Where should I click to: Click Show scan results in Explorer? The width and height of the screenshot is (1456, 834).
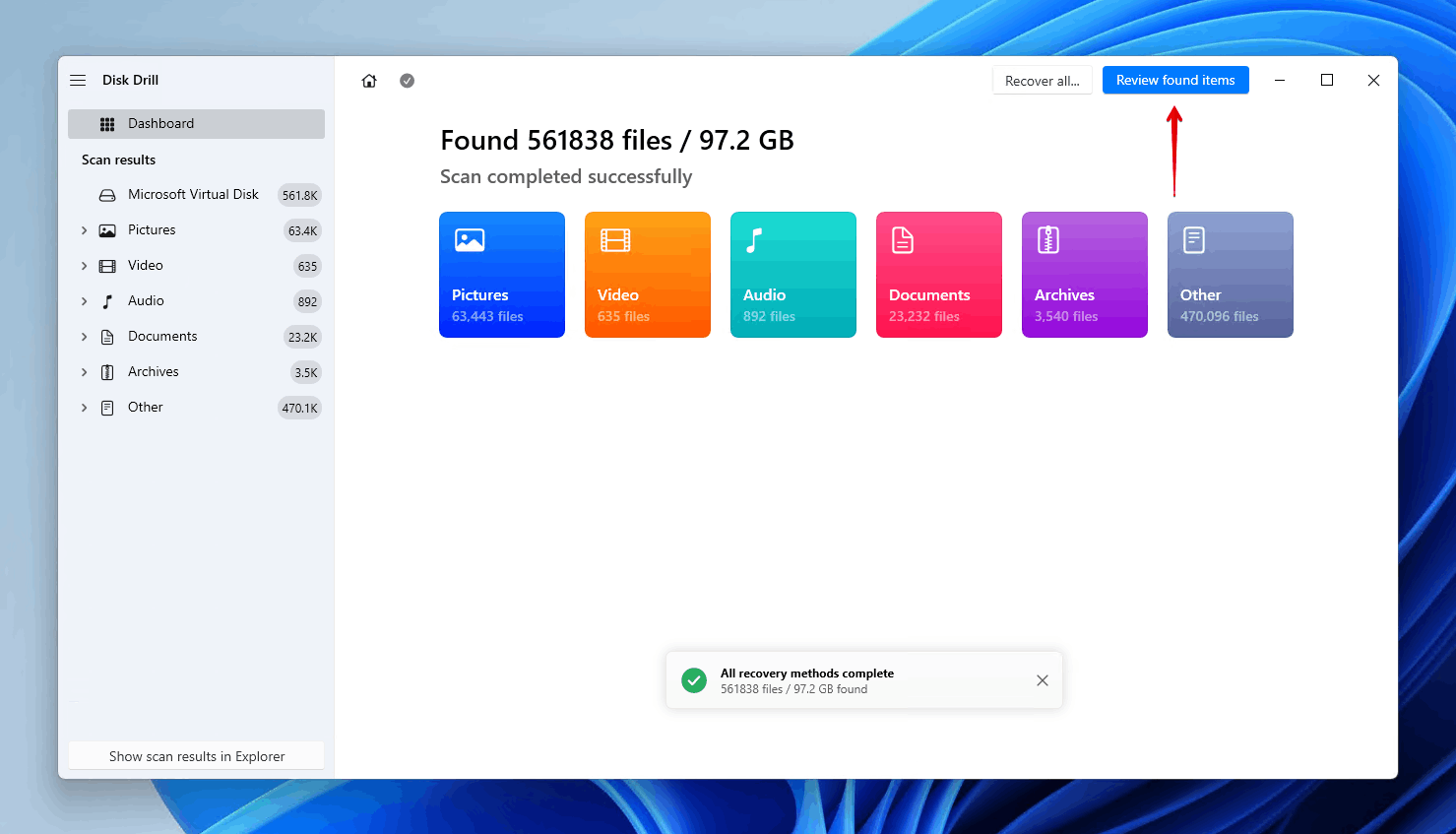pos(197,756)
